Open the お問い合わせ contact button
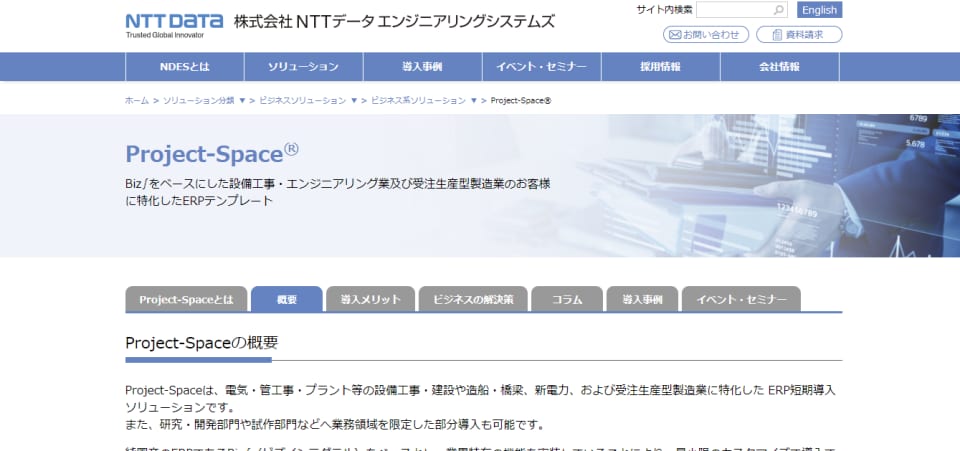This screenshot has height=451, width=960. [x=705, y=35]
